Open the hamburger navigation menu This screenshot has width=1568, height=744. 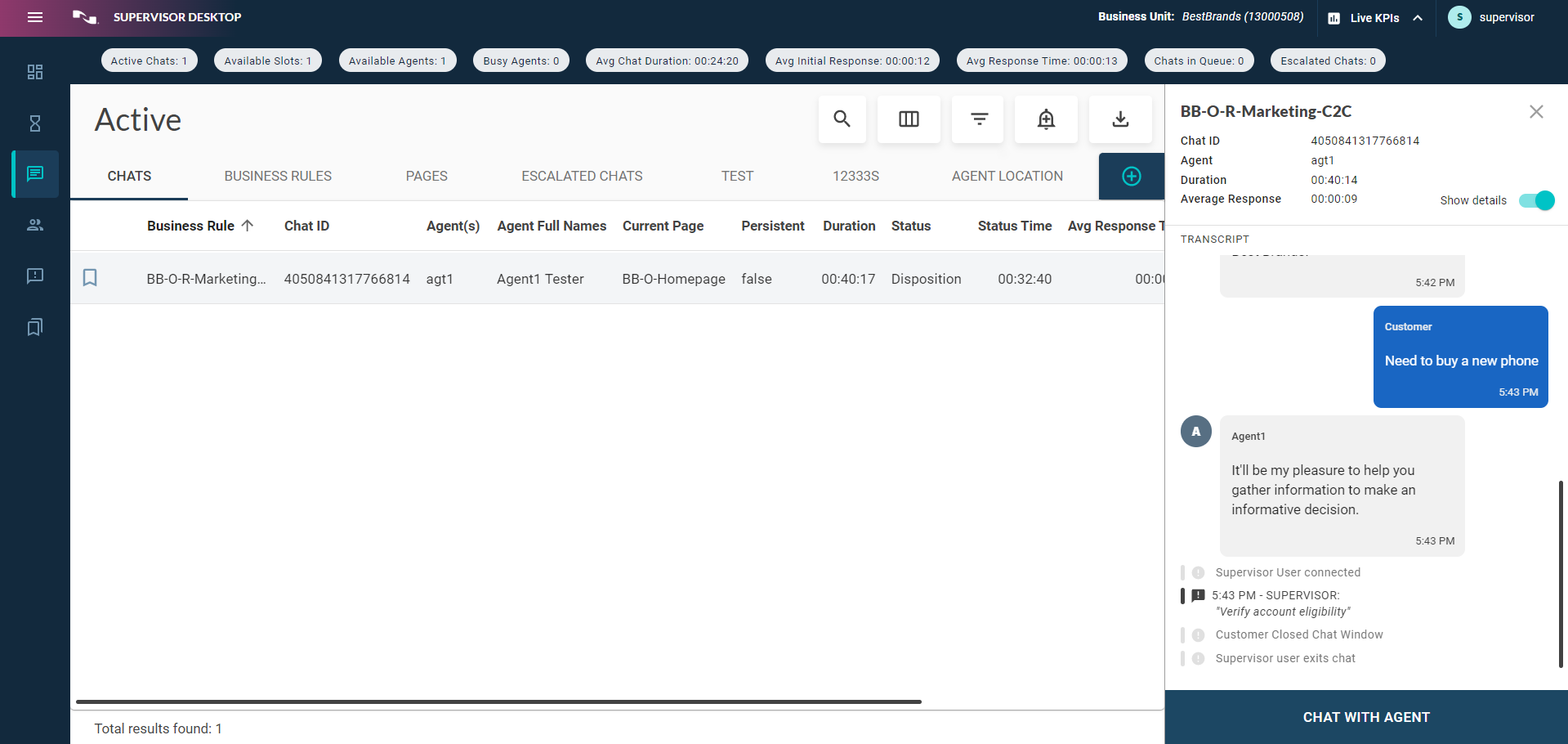[35, 17]
